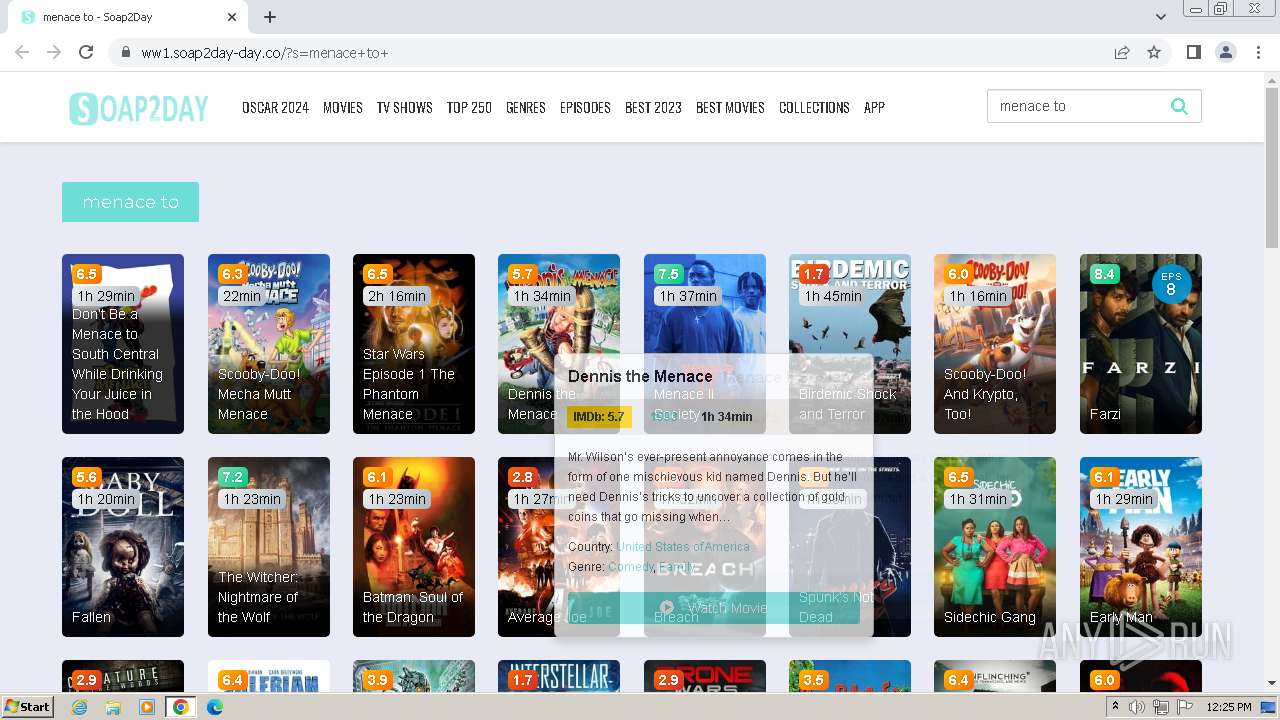Go to BEST MOVIES page
Viewport: 1280px width, 720px height.
click(x=730, y=107)
